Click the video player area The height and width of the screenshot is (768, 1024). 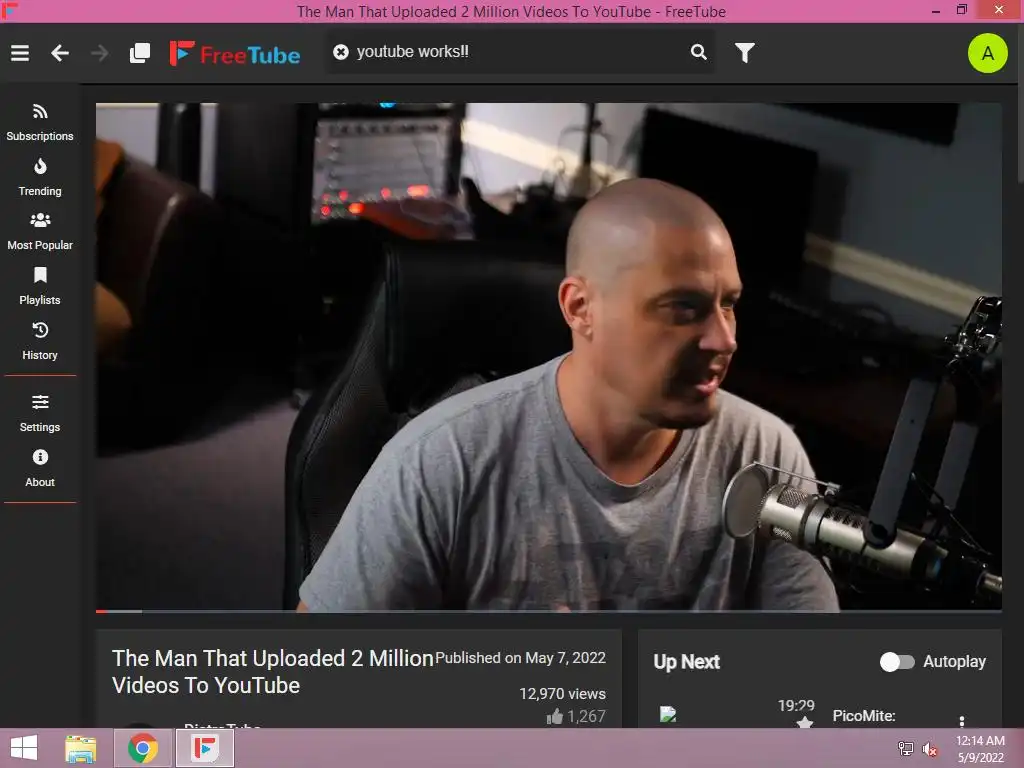(549, 356)
